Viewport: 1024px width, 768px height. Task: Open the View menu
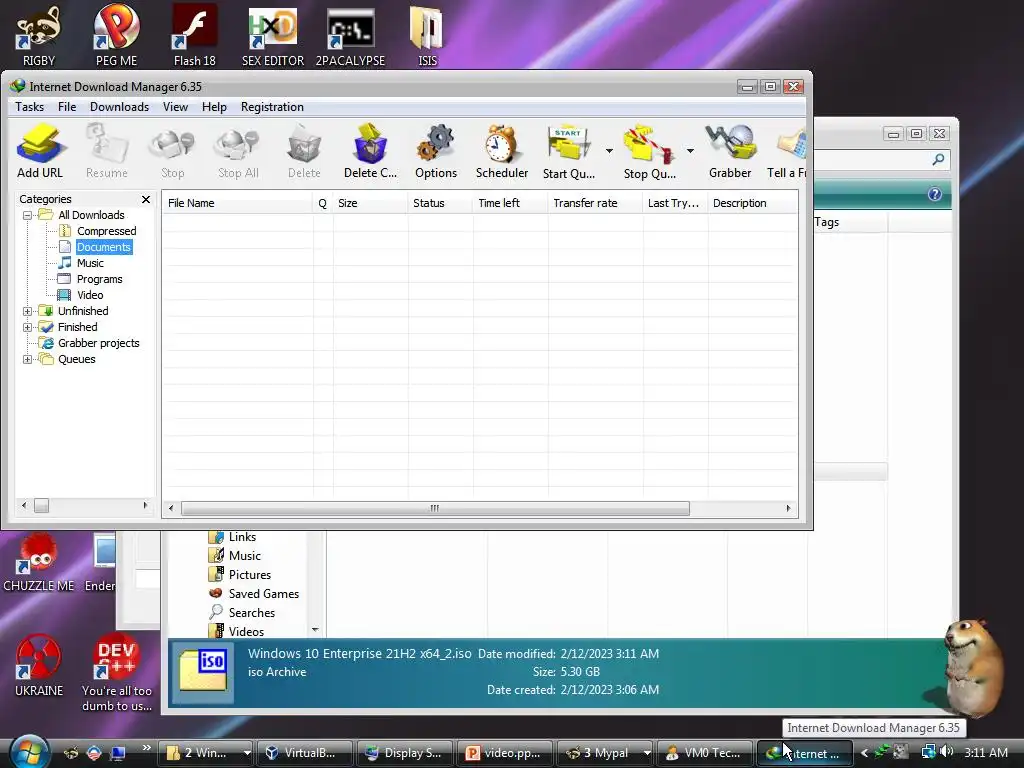(175, 106)
